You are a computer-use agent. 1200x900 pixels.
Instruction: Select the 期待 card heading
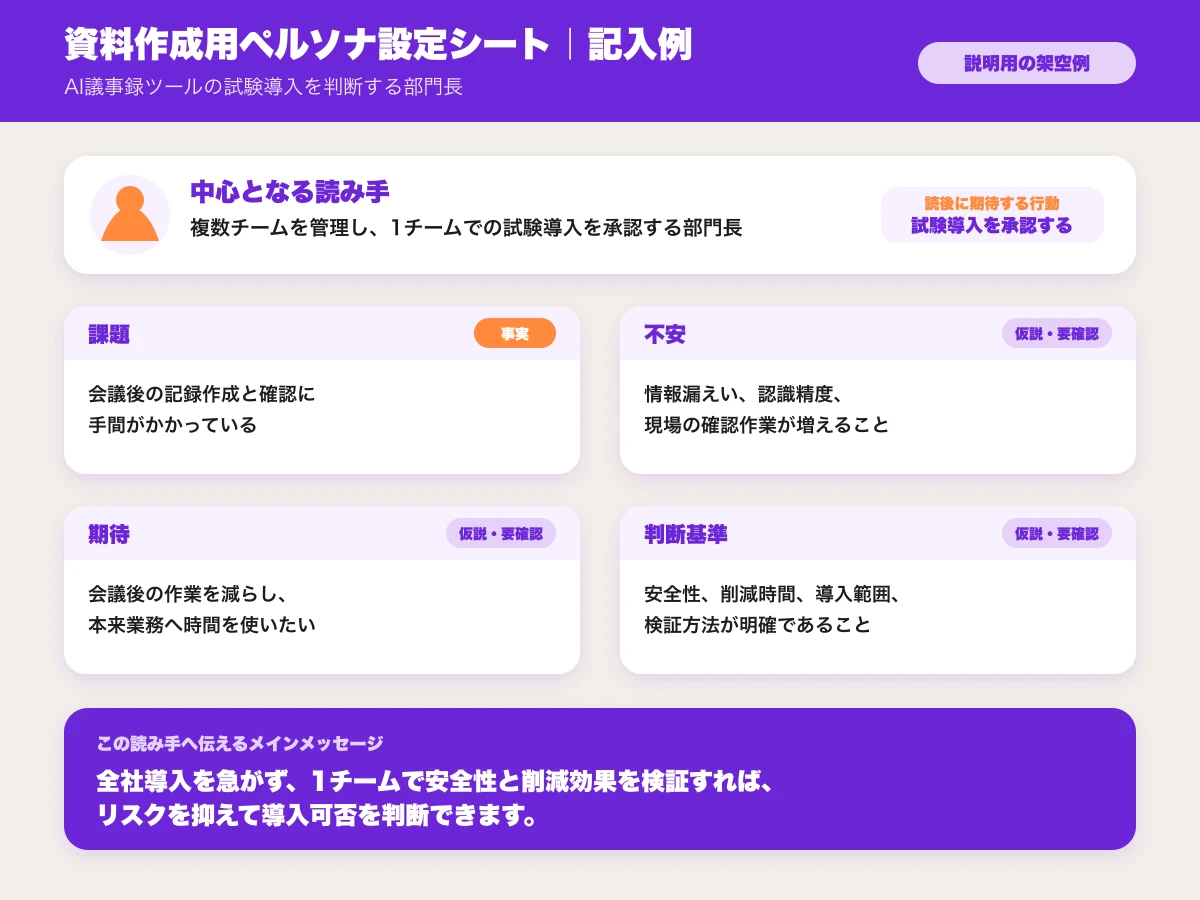tap(109, 535)
